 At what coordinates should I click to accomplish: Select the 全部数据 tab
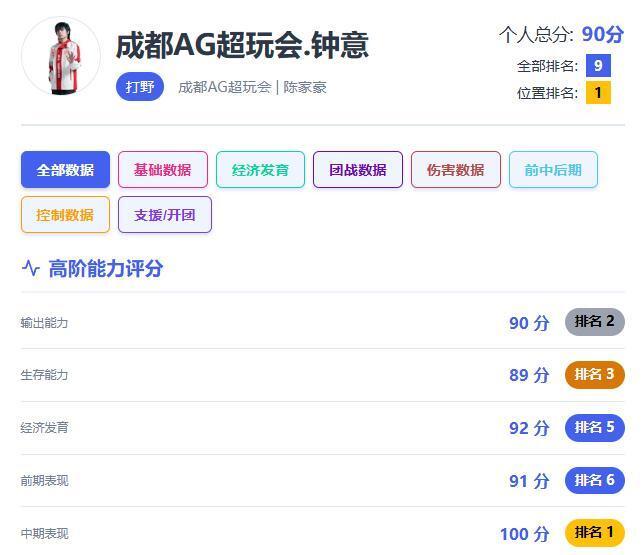click(65, 170)
